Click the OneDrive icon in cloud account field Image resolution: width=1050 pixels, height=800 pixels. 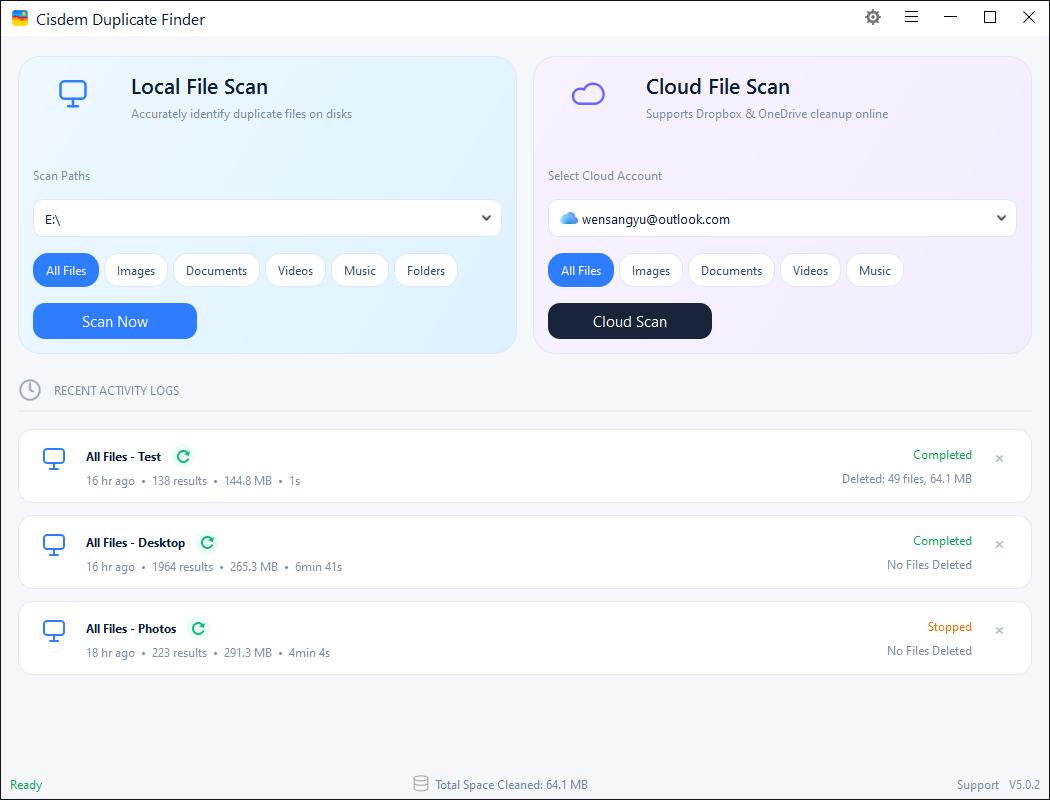tap(569, 218)
